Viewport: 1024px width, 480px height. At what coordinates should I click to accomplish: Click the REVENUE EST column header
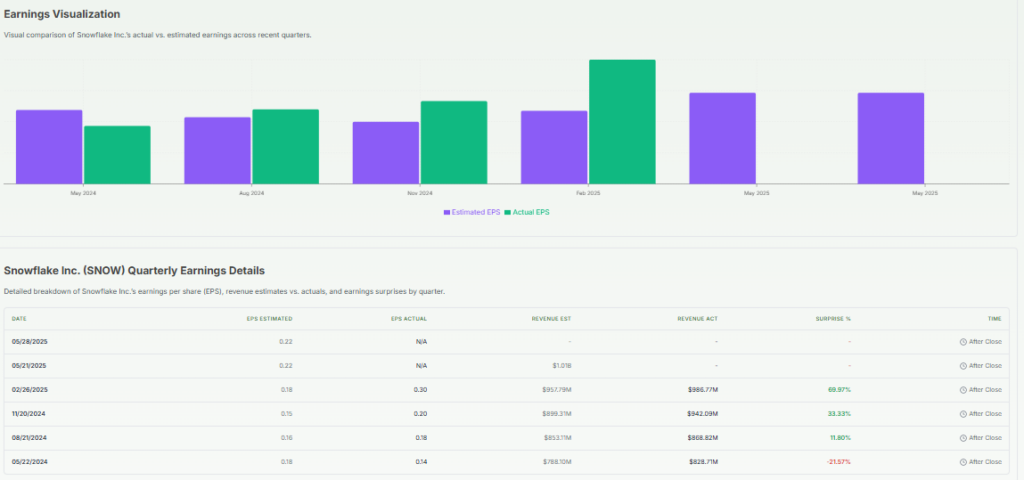(551, 319)
